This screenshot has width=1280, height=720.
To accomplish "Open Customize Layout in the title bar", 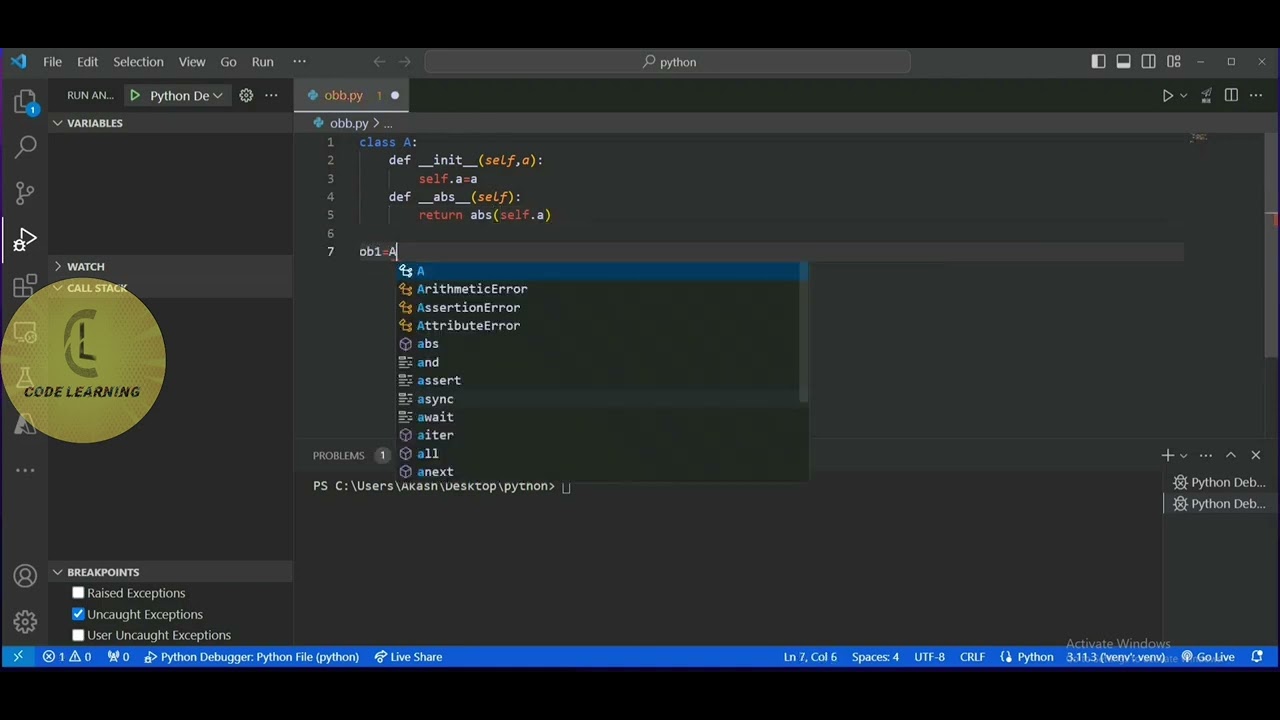I will pyautogui.click(x=1174, y=61).
